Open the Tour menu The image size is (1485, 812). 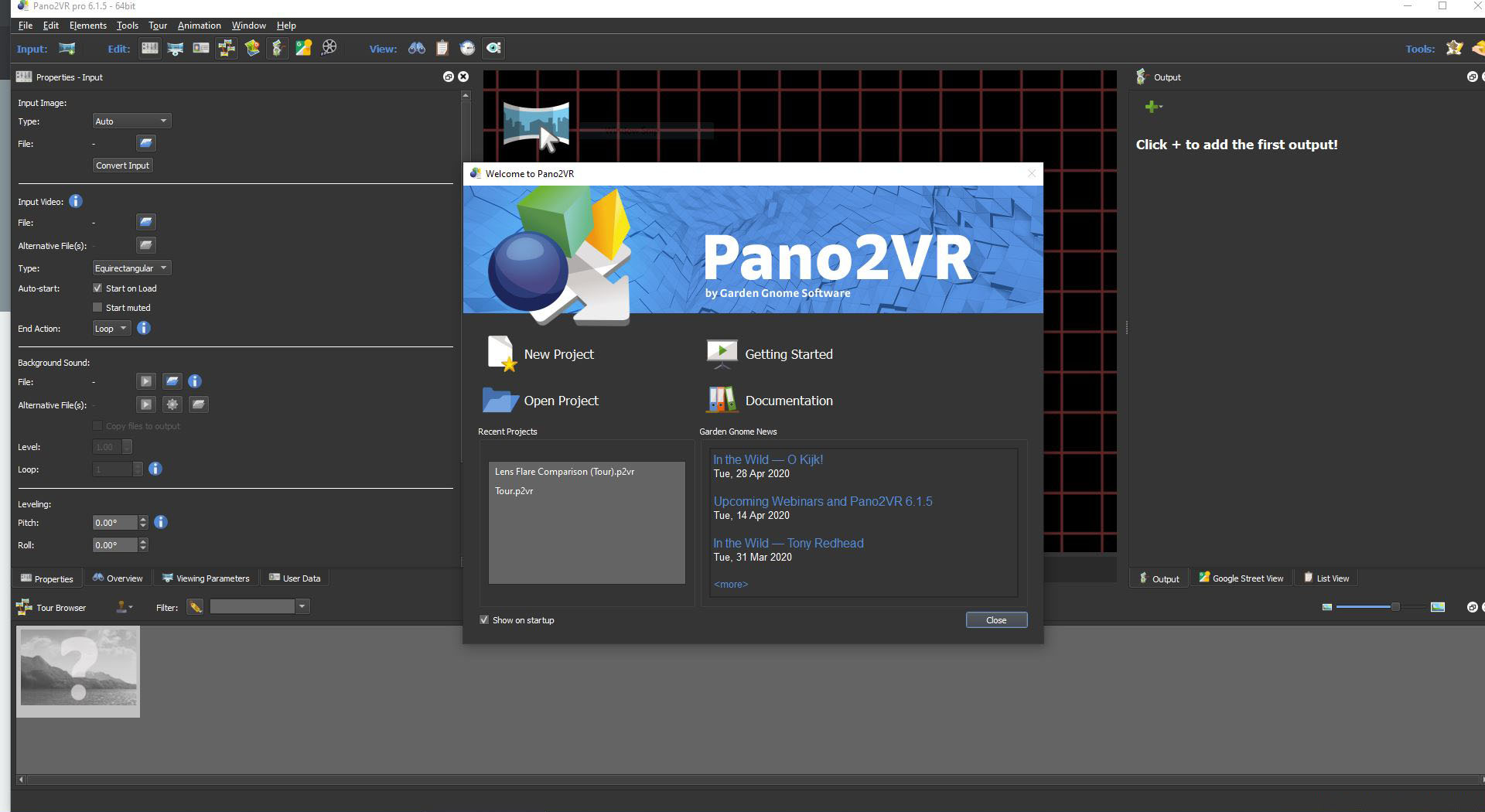[157, 25]
